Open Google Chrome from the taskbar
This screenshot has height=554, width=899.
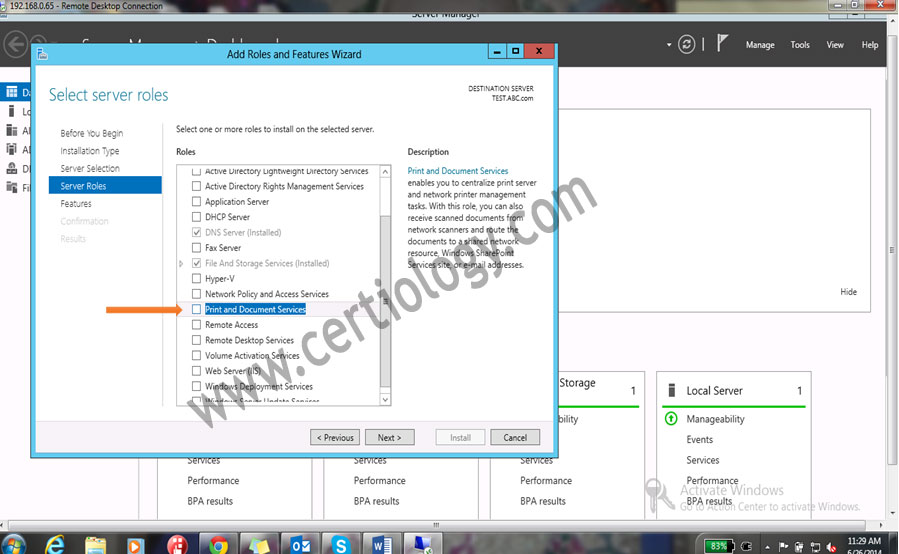[218, 545]
